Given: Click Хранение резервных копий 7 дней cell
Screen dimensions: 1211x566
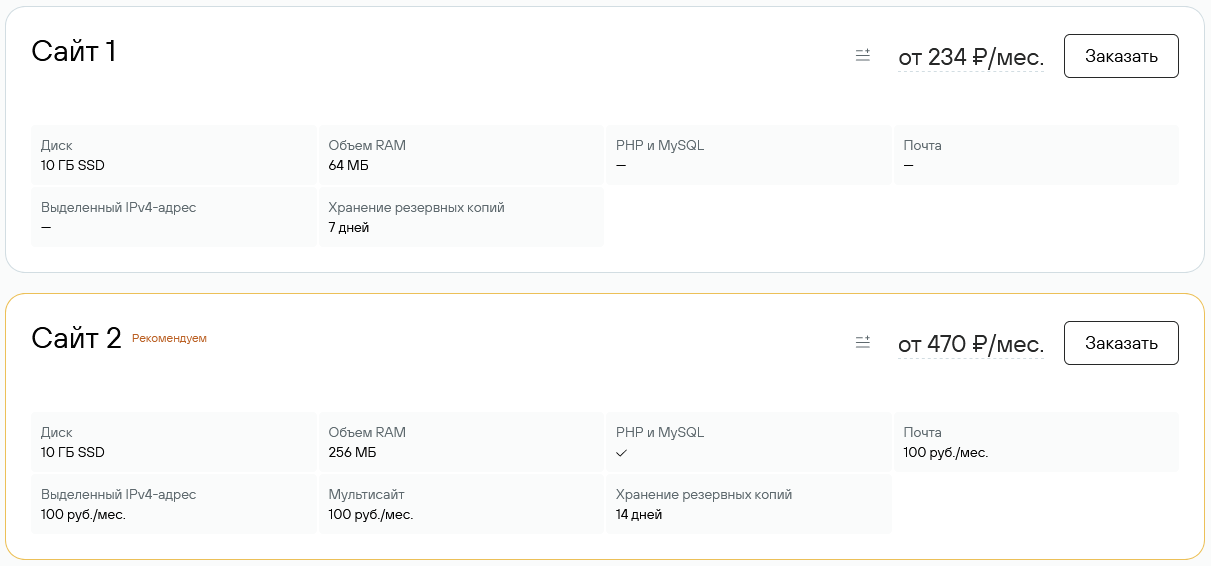Looking at the screenshot, I should 461,217.
